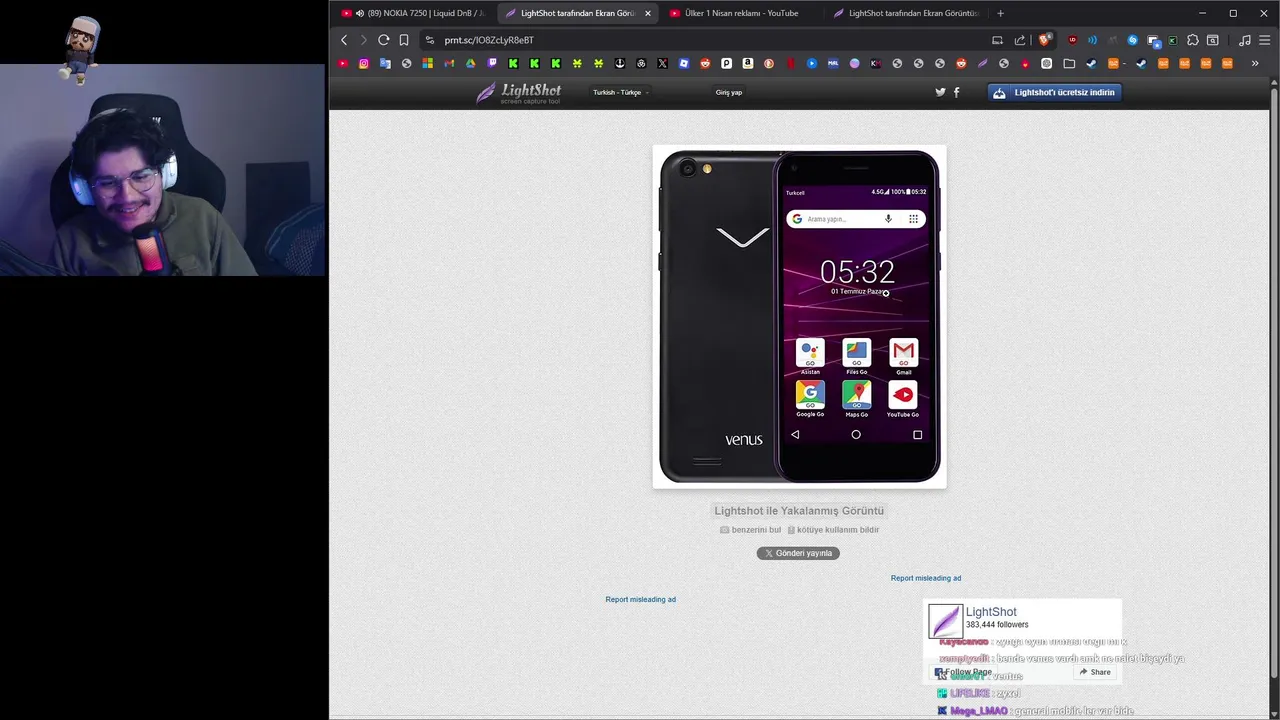Viewport: 1280px width, 720px height.
Task: Click the Giriş yap sign-in link
Action: pos(729,92)
